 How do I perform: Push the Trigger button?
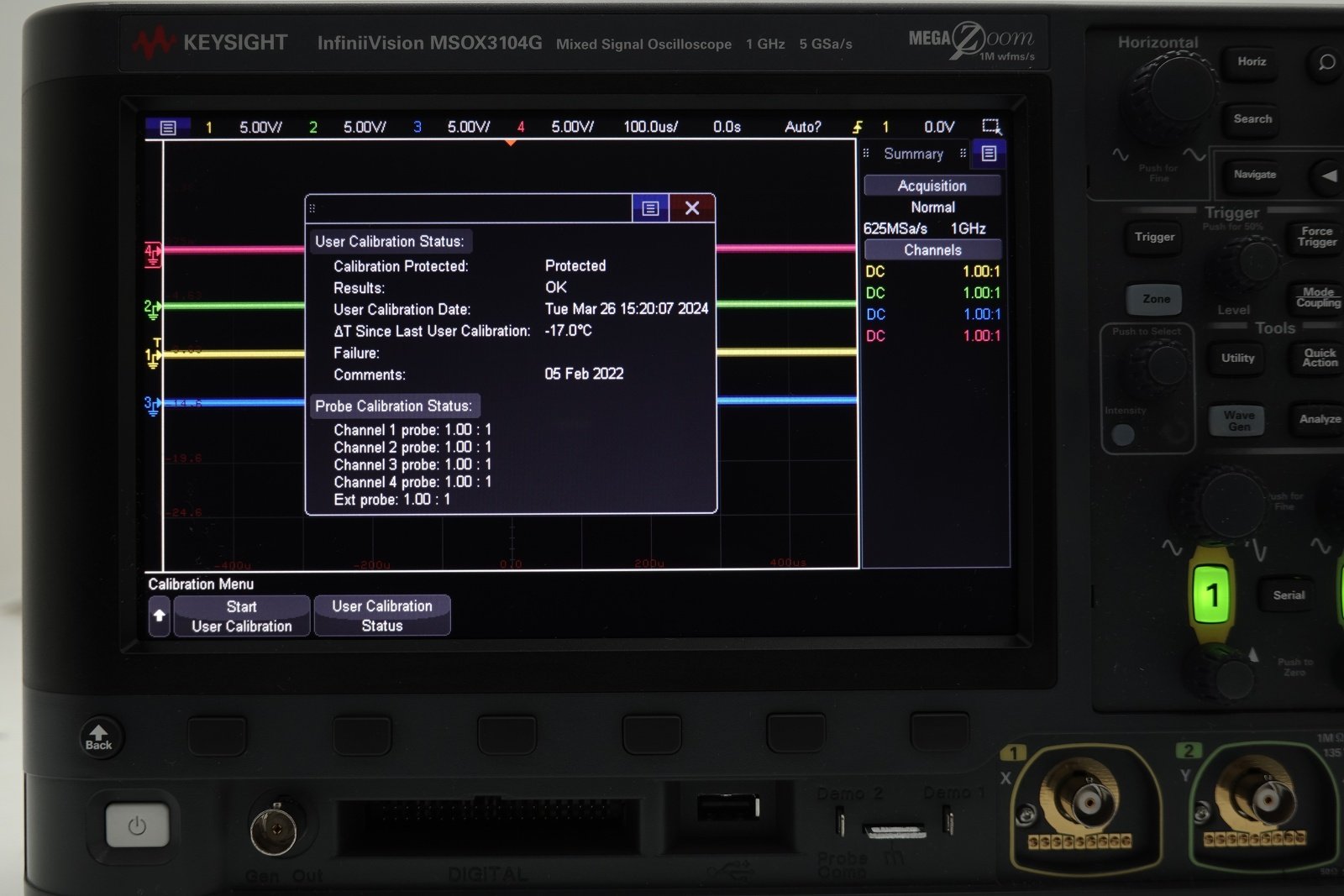pos(1154,238)
